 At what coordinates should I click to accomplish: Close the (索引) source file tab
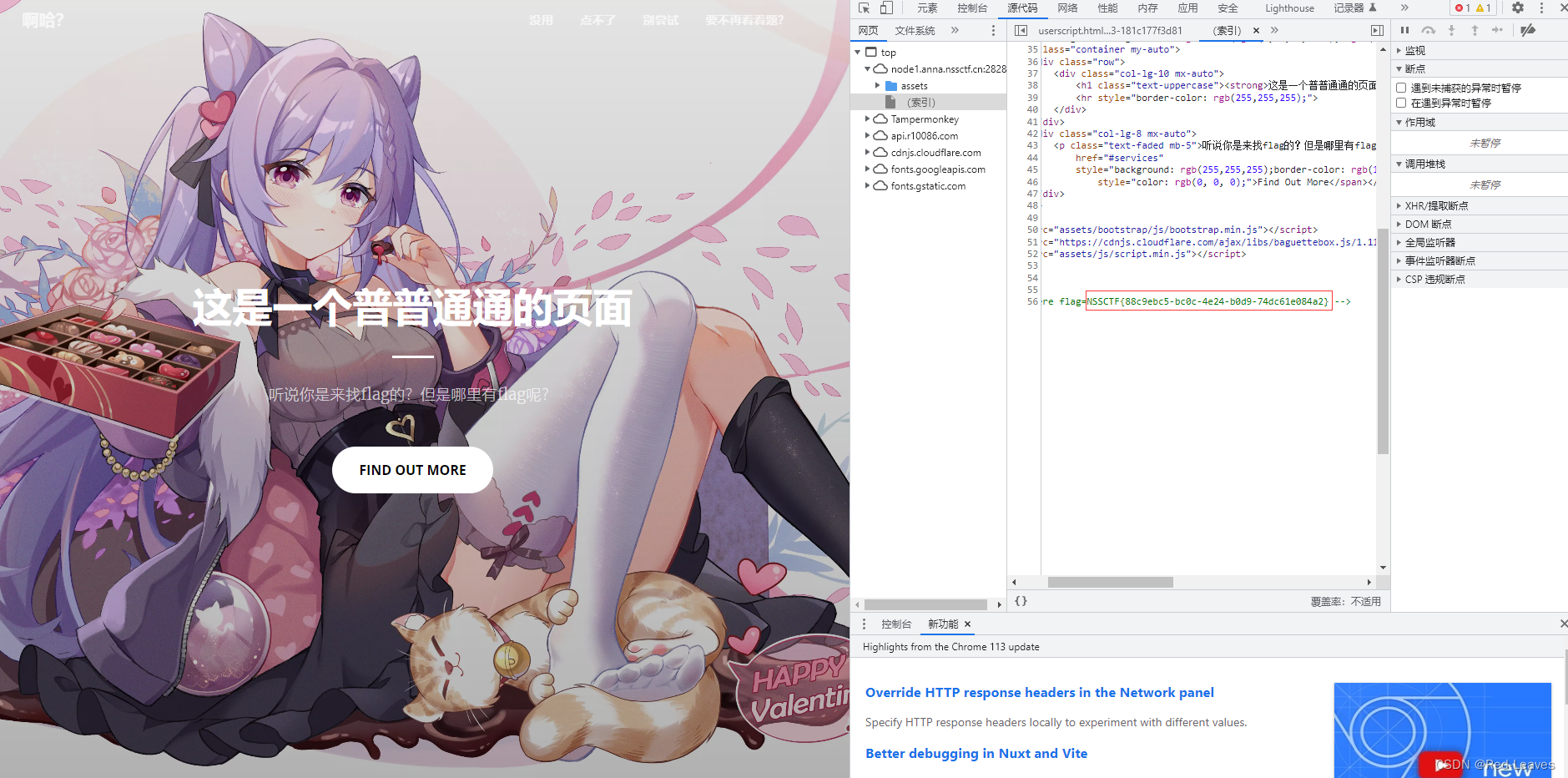(x=1256, y=31)
